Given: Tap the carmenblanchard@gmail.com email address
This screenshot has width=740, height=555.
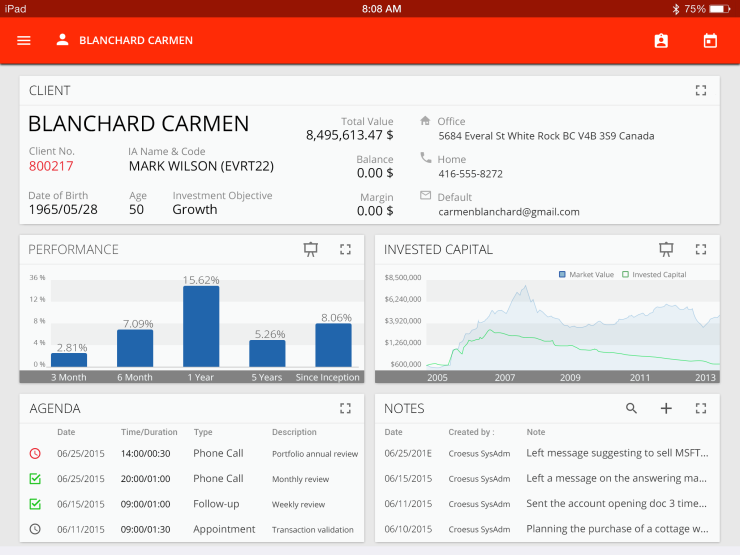Looking at the screenshot, I should [x=508, y=212].
